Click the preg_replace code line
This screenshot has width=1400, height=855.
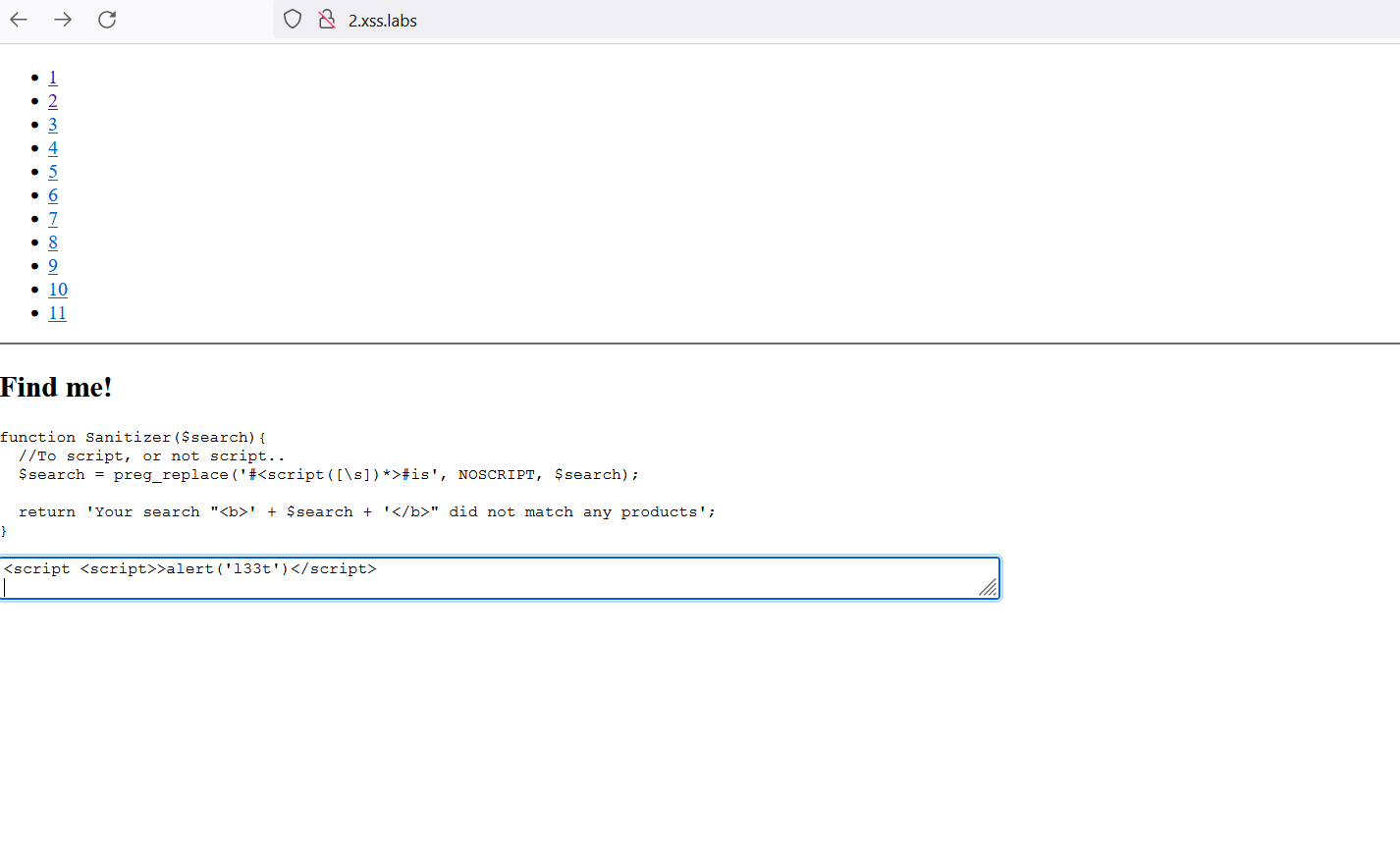point(329,475)
